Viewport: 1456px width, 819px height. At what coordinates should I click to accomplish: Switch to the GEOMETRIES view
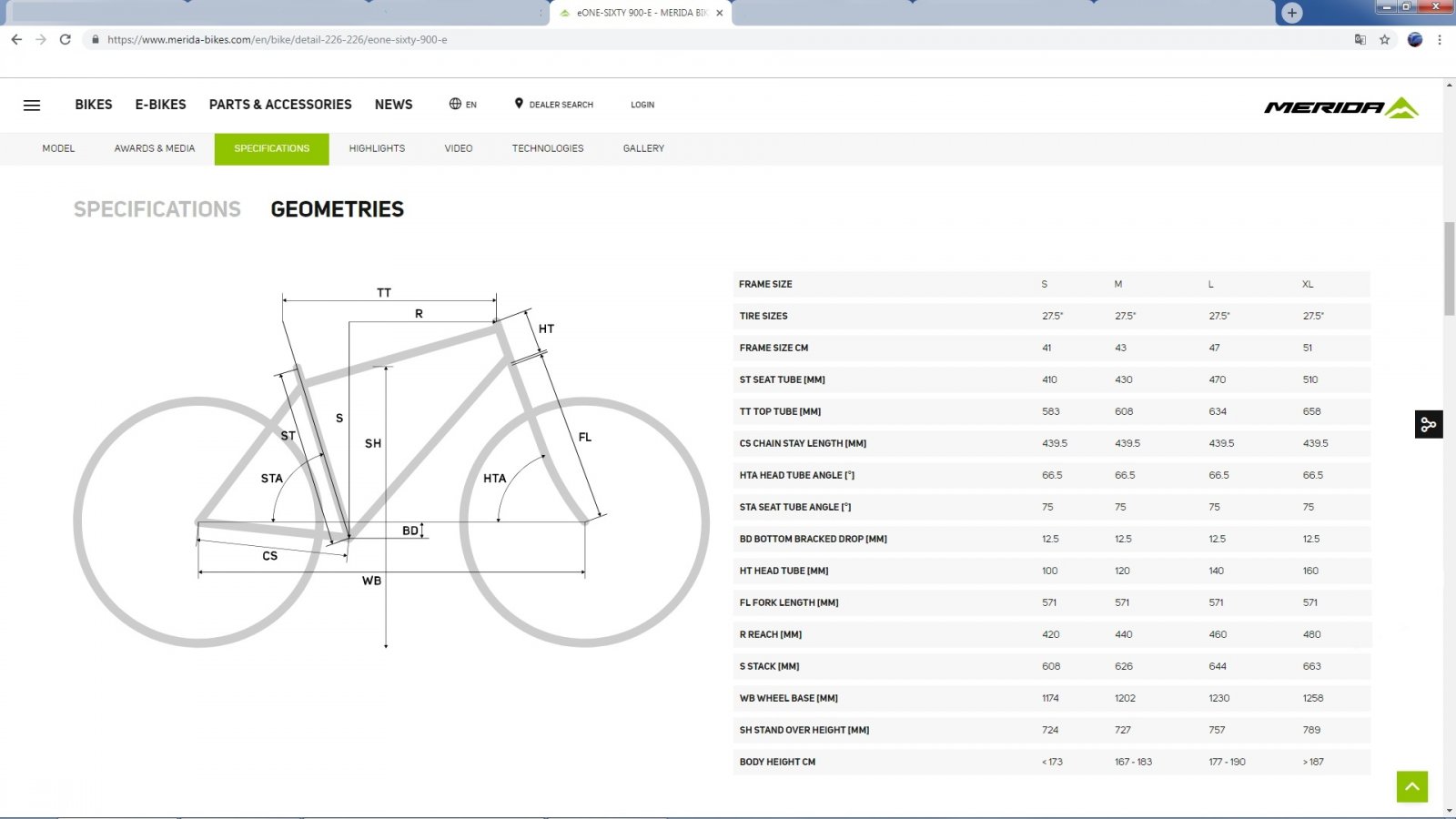(x=337, y=209)
